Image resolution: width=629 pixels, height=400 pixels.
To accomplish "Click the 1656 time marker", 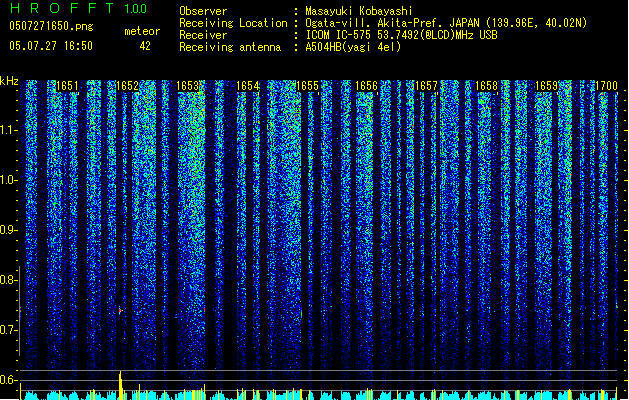I will coord(367,86).
